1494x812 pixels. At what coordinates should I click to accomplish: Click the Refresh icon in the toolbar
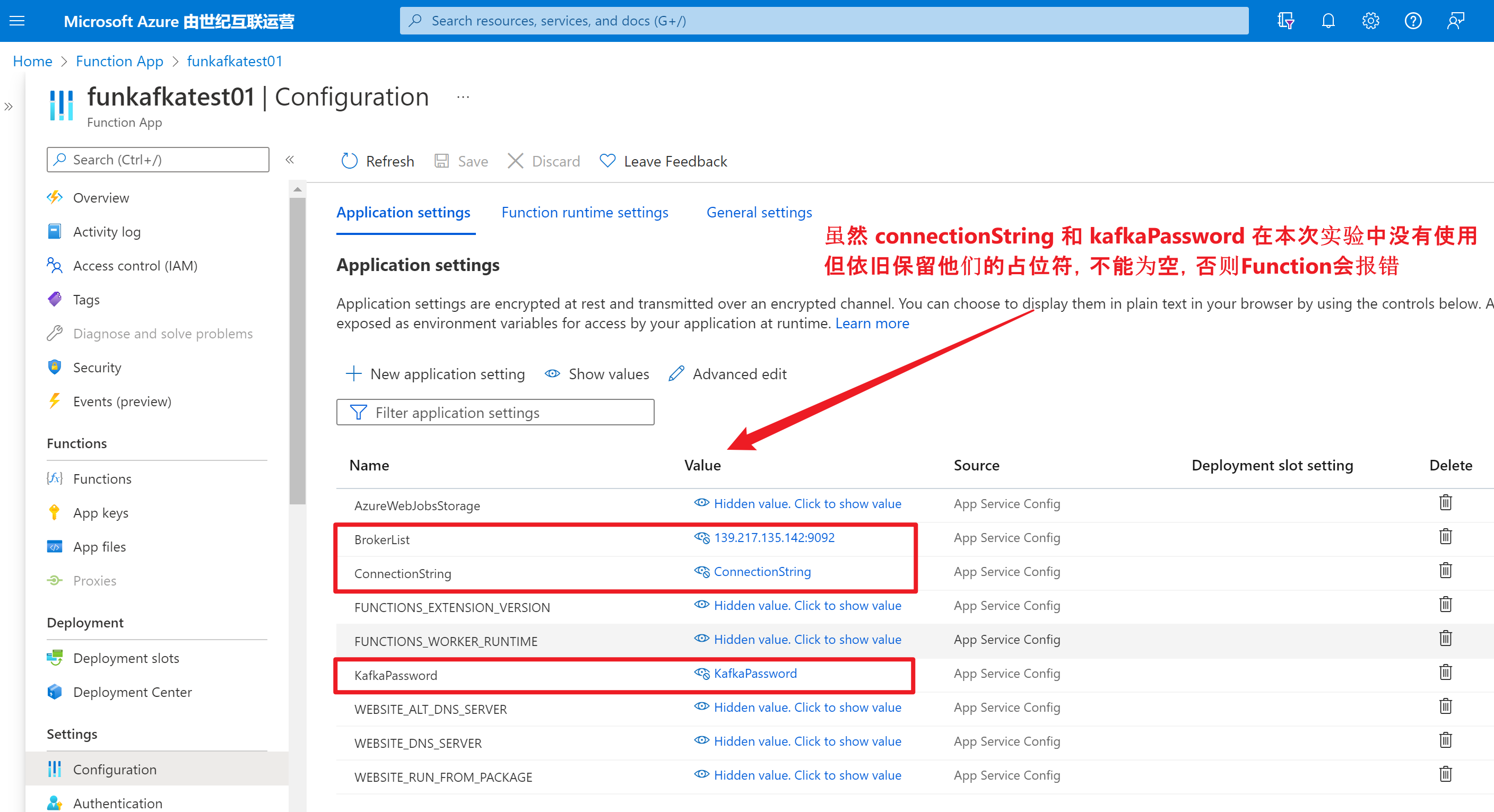tap(350, 161)
